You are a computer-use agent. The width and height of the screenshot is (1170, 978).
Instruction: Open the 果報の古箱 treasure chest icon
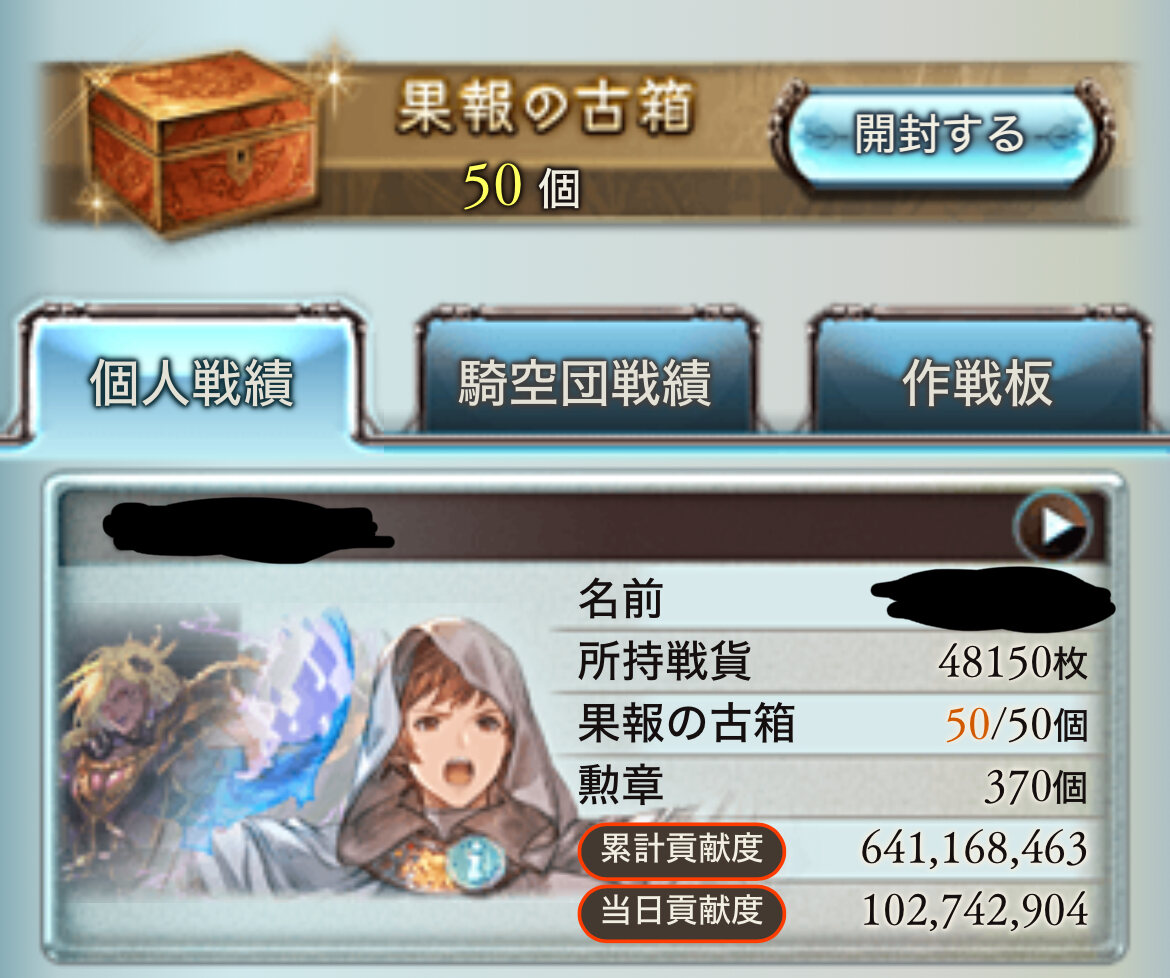200,142
